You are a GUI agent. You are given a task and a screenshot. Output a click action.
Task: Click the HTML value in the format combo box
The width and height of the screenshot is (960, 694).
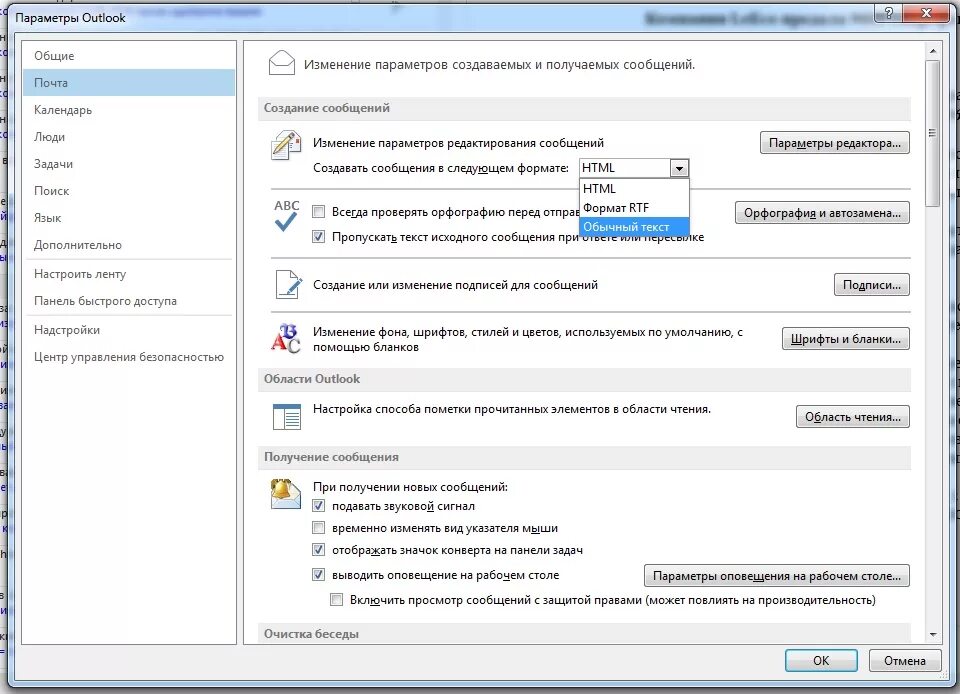(x=624, y=168)
